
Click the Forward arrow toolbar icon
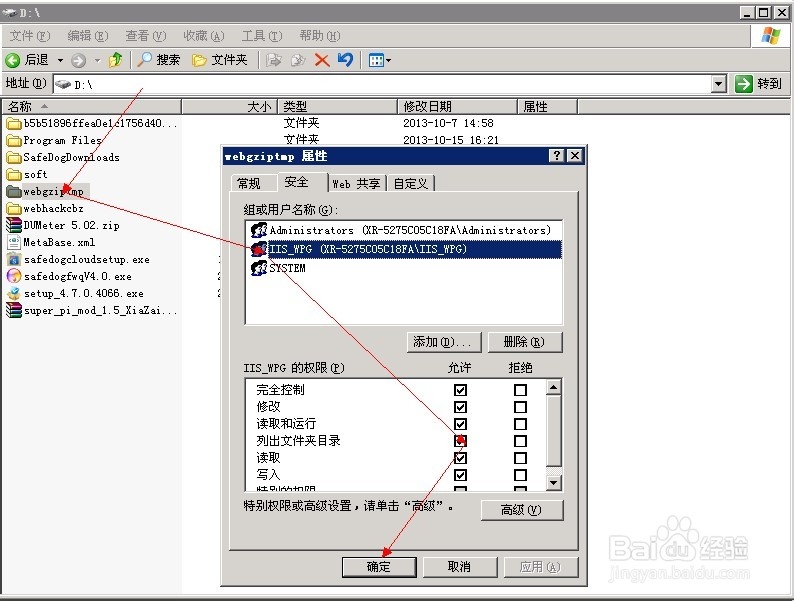(78, 61)
